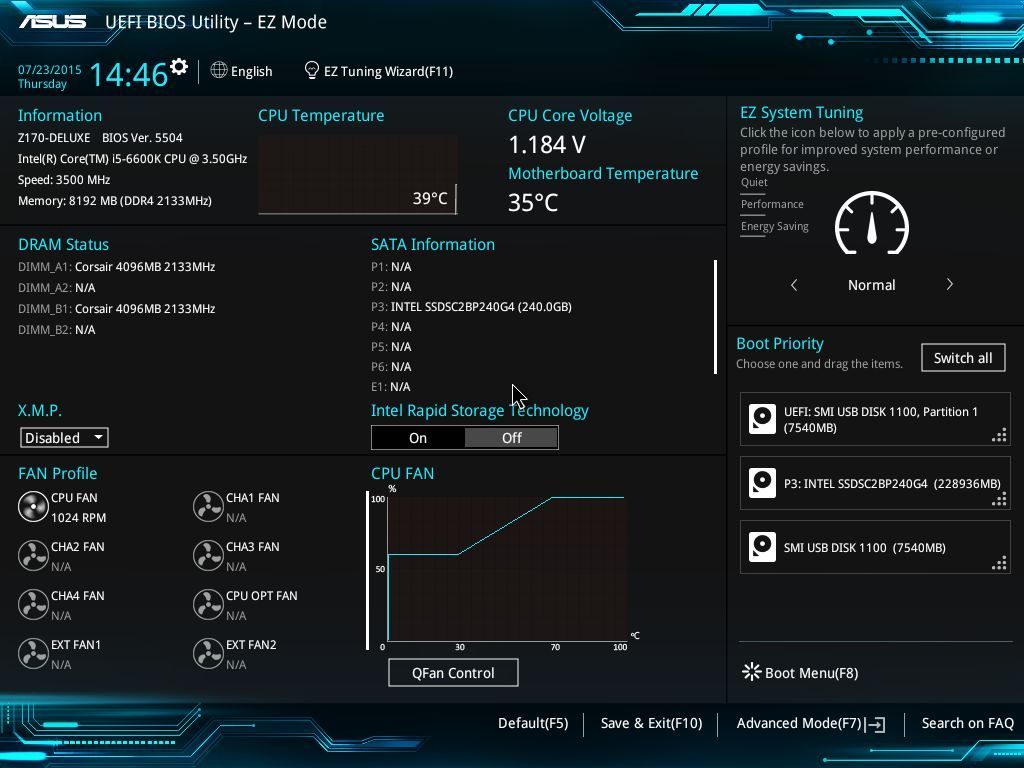Click the CPU fan curve graph

507,568
